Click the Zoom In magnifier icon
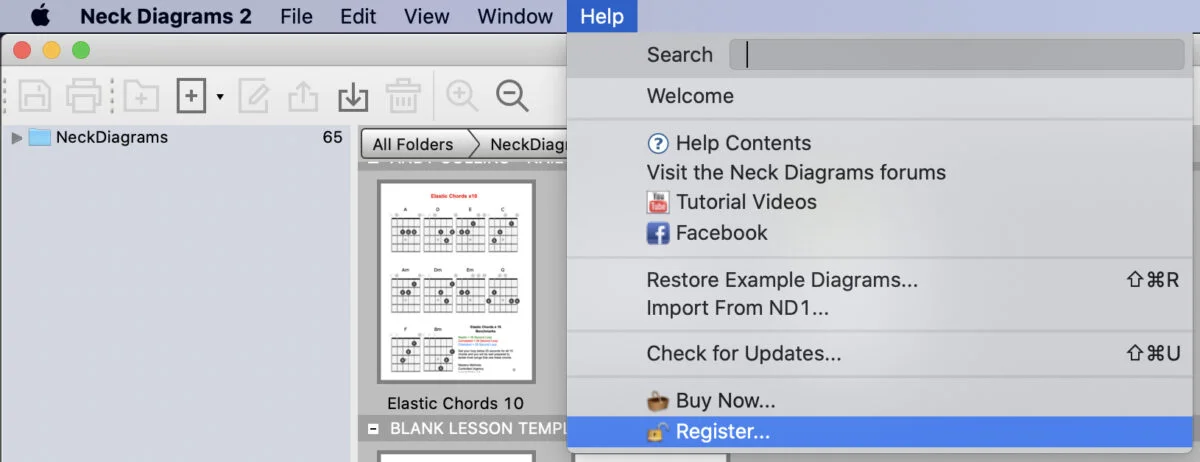This screenshot has height=462, width=1200. pyautogui.click(x=462, y=96)
